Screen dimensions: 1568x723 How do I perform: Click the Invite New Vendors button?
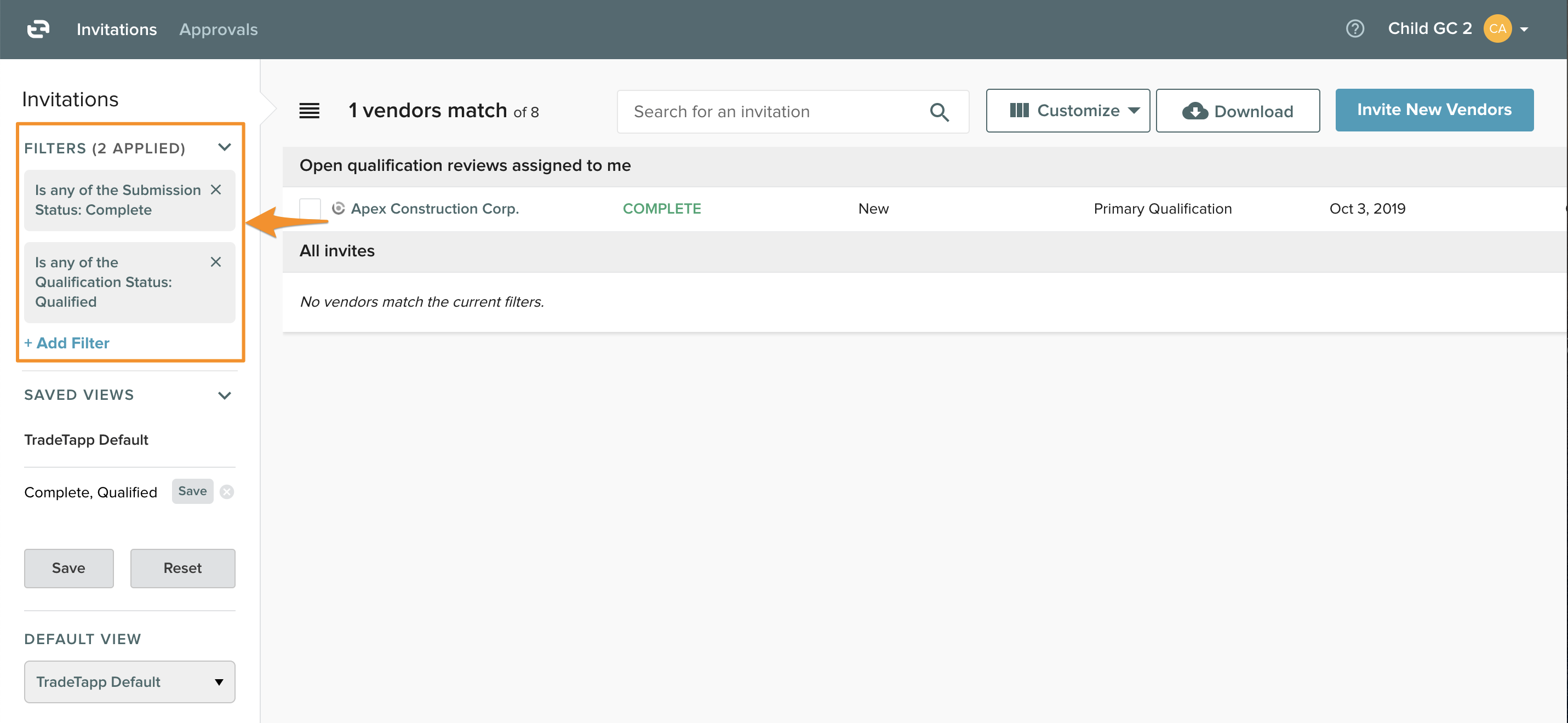pyautogui.click(x=1433, y=110)
